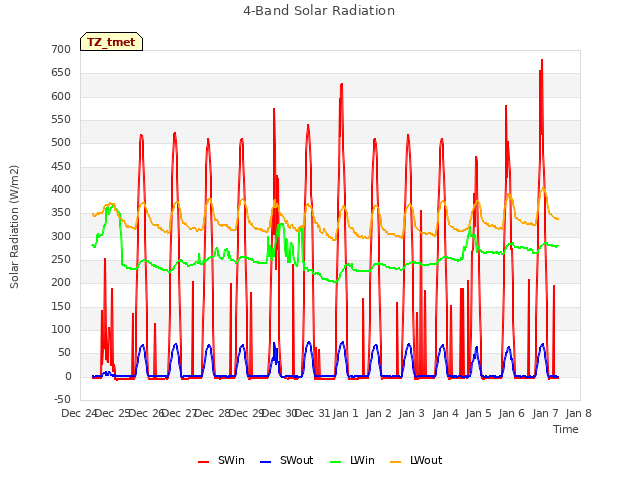Click the 200 y-axis tick label
Screen dimensions: 640x480
61,283
